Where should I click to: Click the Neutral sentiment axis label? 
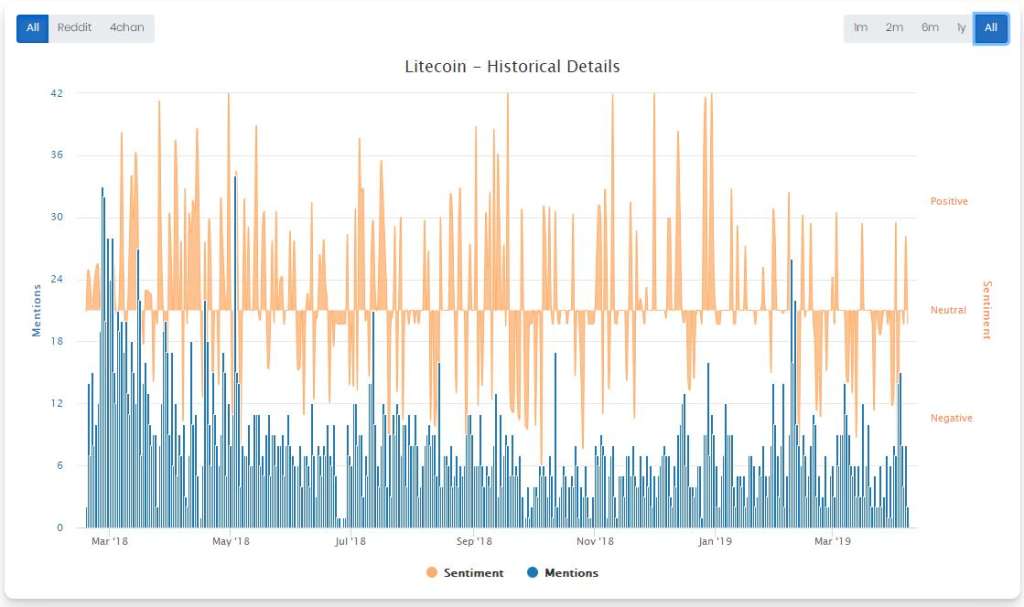pos(948,310)
